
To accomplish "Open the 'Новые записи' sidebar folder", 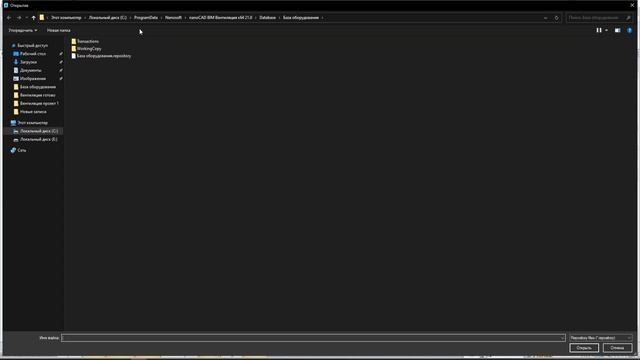I will [x=33, y=111].
